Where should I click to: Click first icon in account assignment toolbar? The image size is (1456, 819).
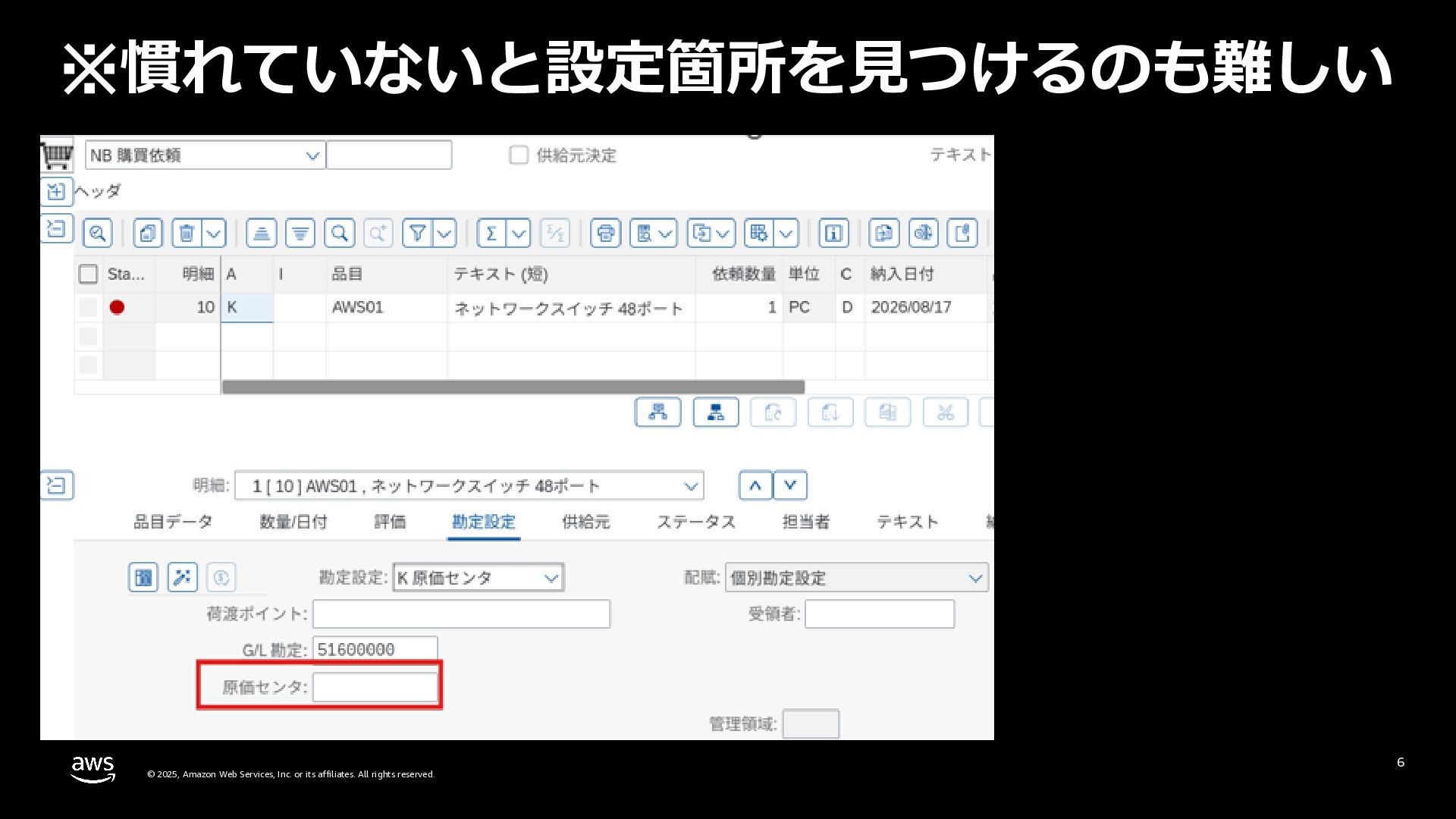(x=143, y=578)
